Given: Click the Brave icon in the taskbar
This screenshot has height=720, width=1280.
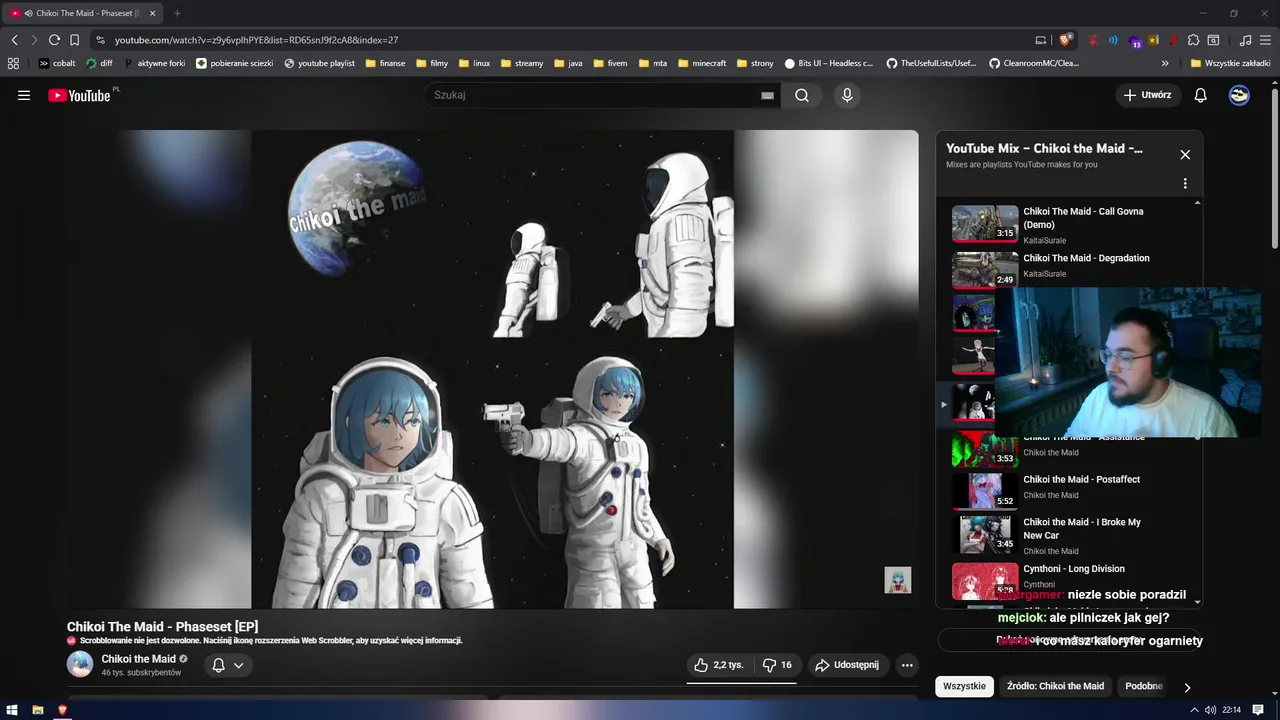Looking at the screenshot, I should click(62, 710).
